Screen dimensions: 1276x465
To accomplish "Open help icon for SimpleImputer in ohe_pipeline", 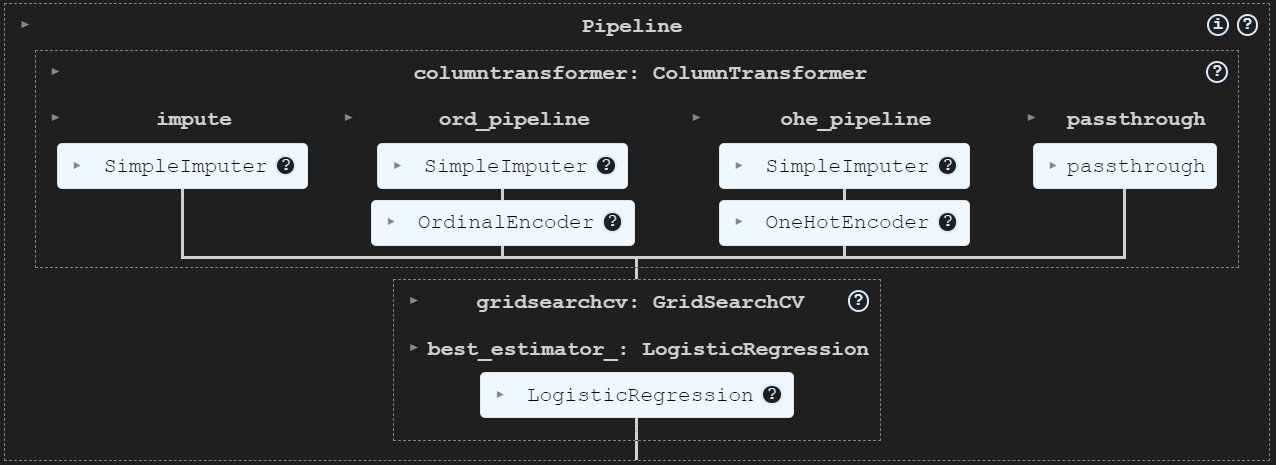I will point(948,166).
